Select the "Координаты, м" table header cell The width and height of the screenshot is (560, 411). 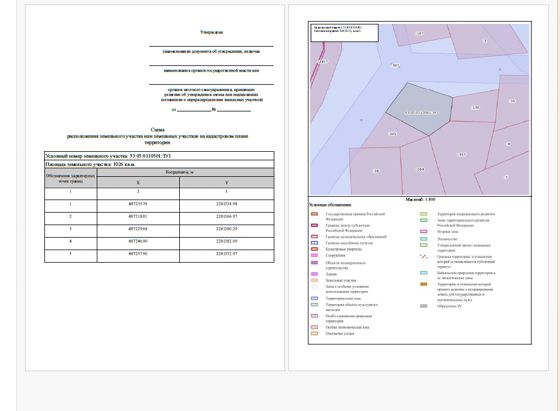click(x=186, y=172)
